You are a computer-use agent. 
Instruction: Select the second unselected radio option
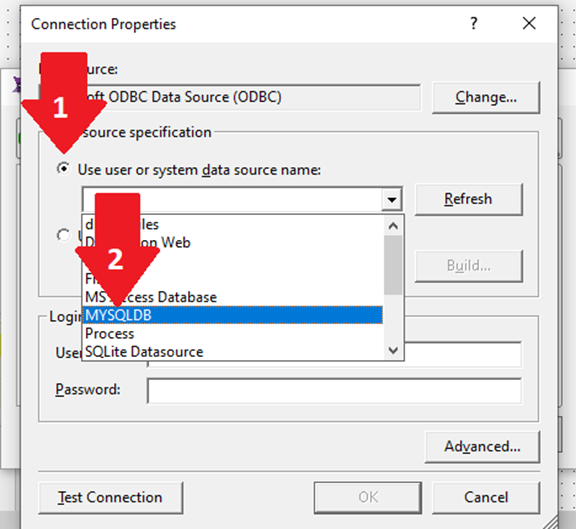coord(64,235)
